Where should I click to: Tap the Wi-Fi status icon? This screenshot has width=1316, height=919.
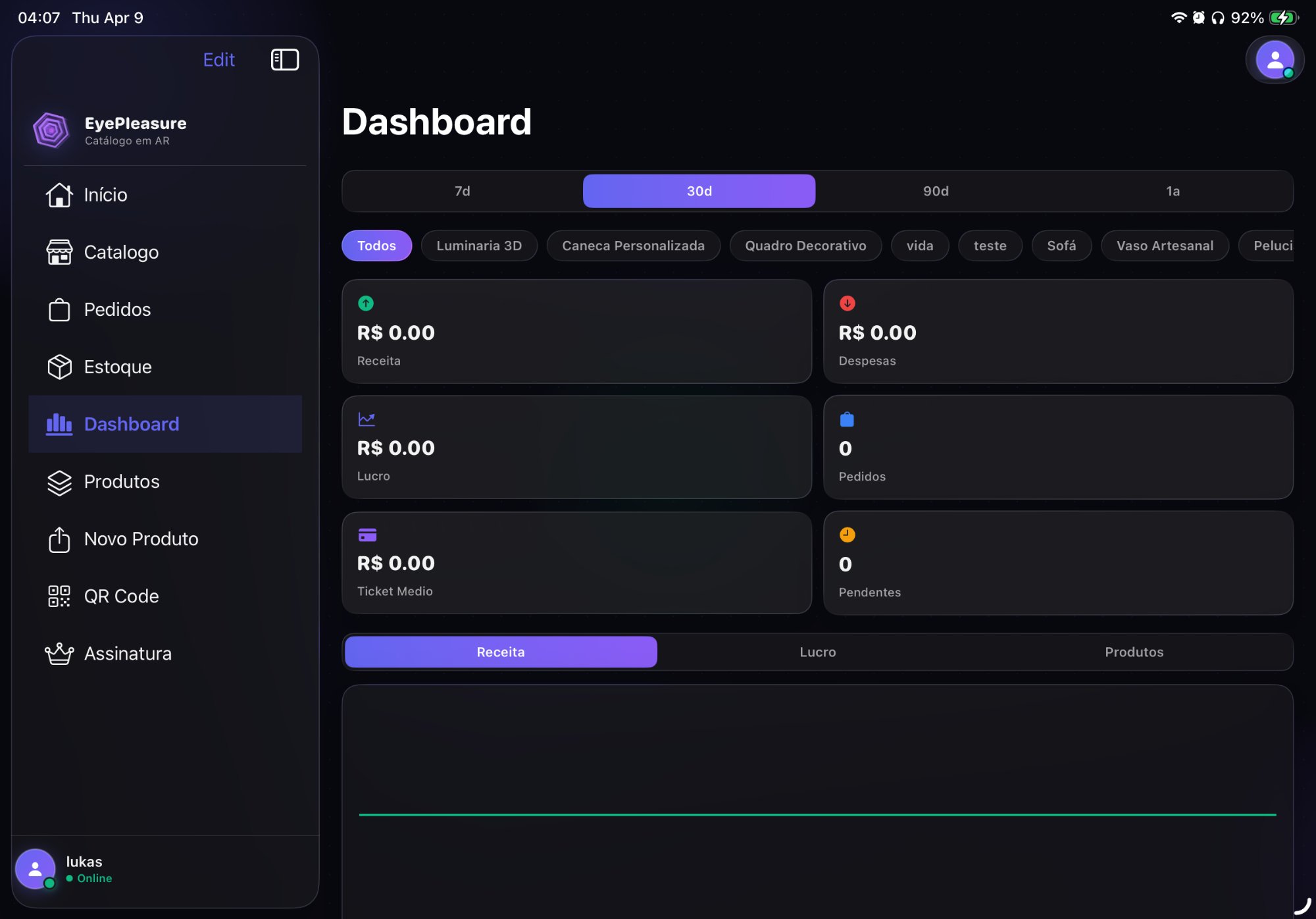pos(1178,18)
